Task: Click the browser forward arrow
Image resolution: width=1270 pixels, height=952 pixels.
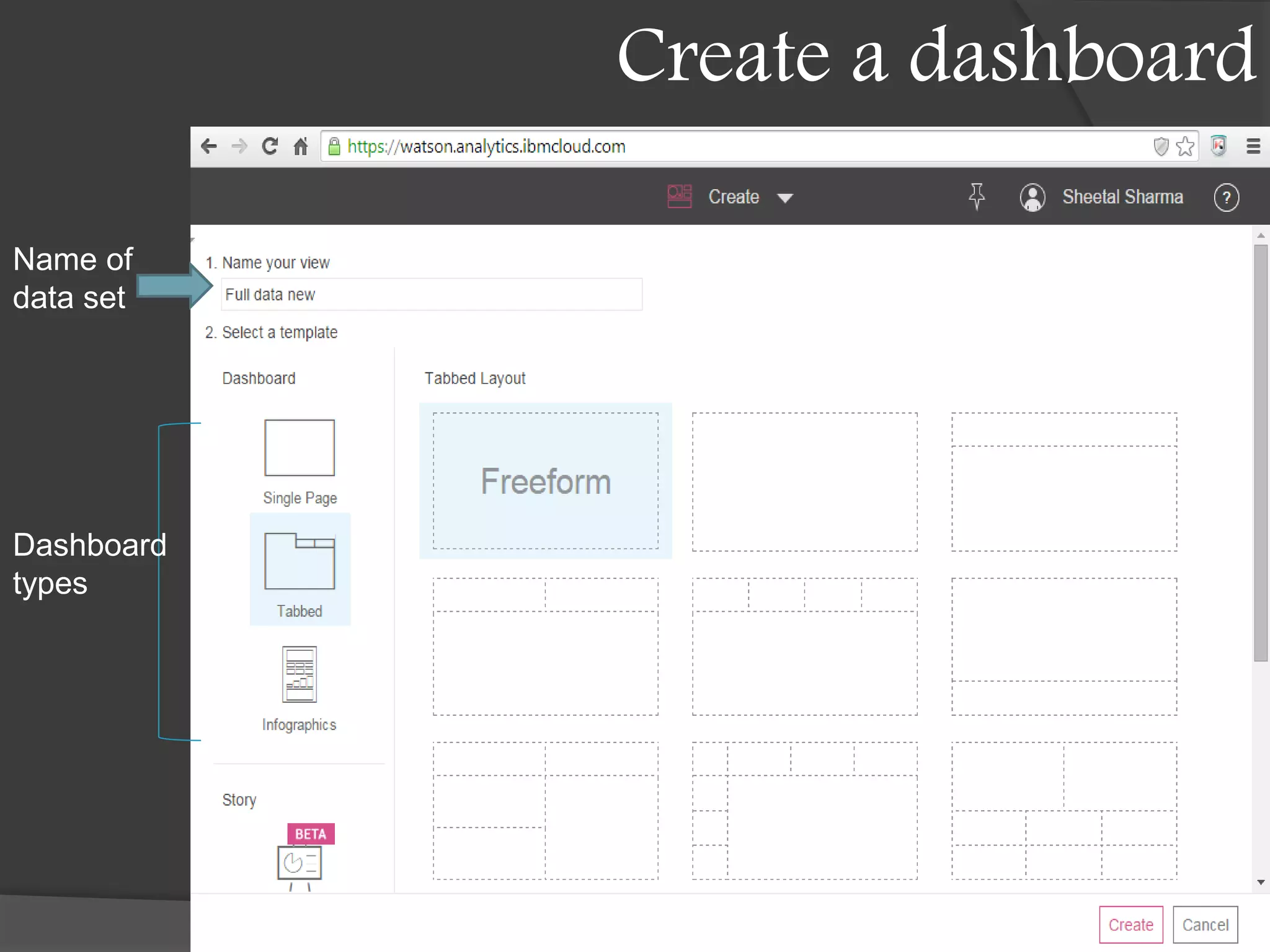Action: click(239, 147)
